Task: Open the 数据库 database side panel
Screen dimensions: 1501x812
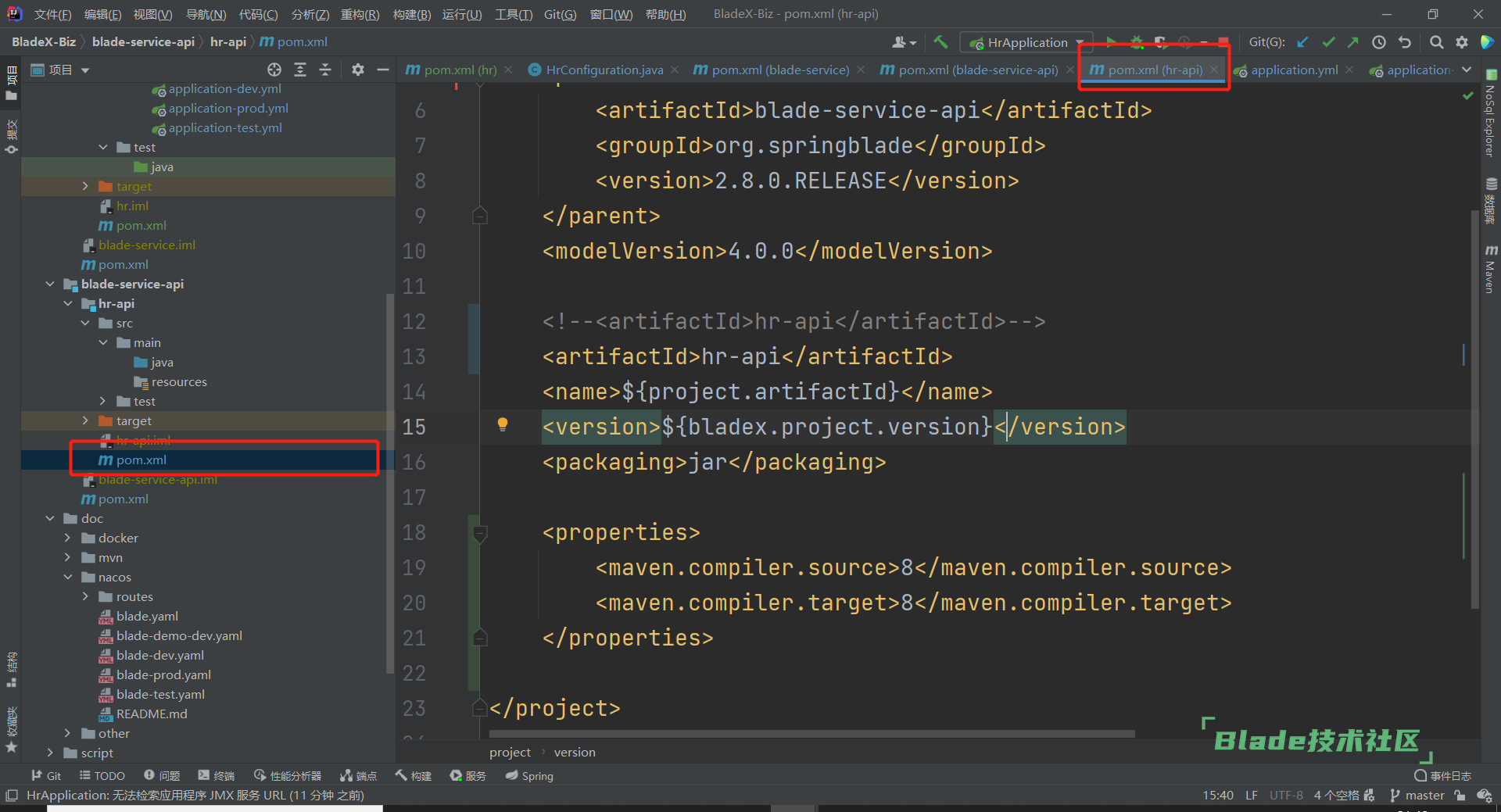Action: tap(1491, 201)
